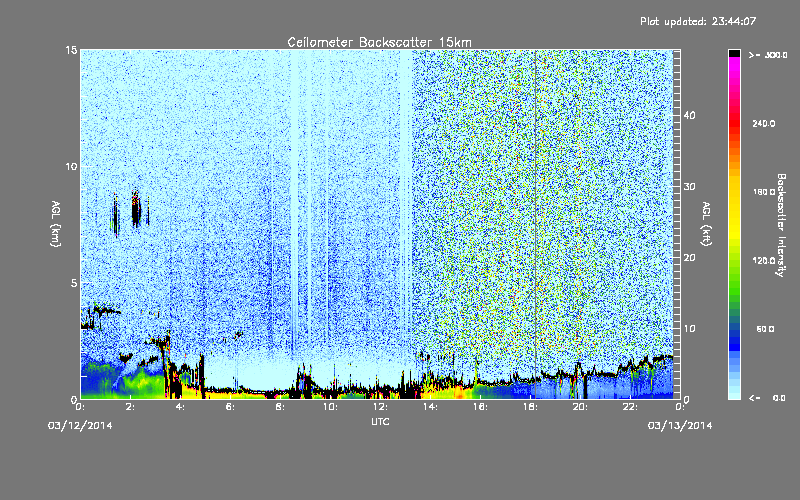
Task: Click the high cloud echo near 2 UTC
Action: pos(136,208)
